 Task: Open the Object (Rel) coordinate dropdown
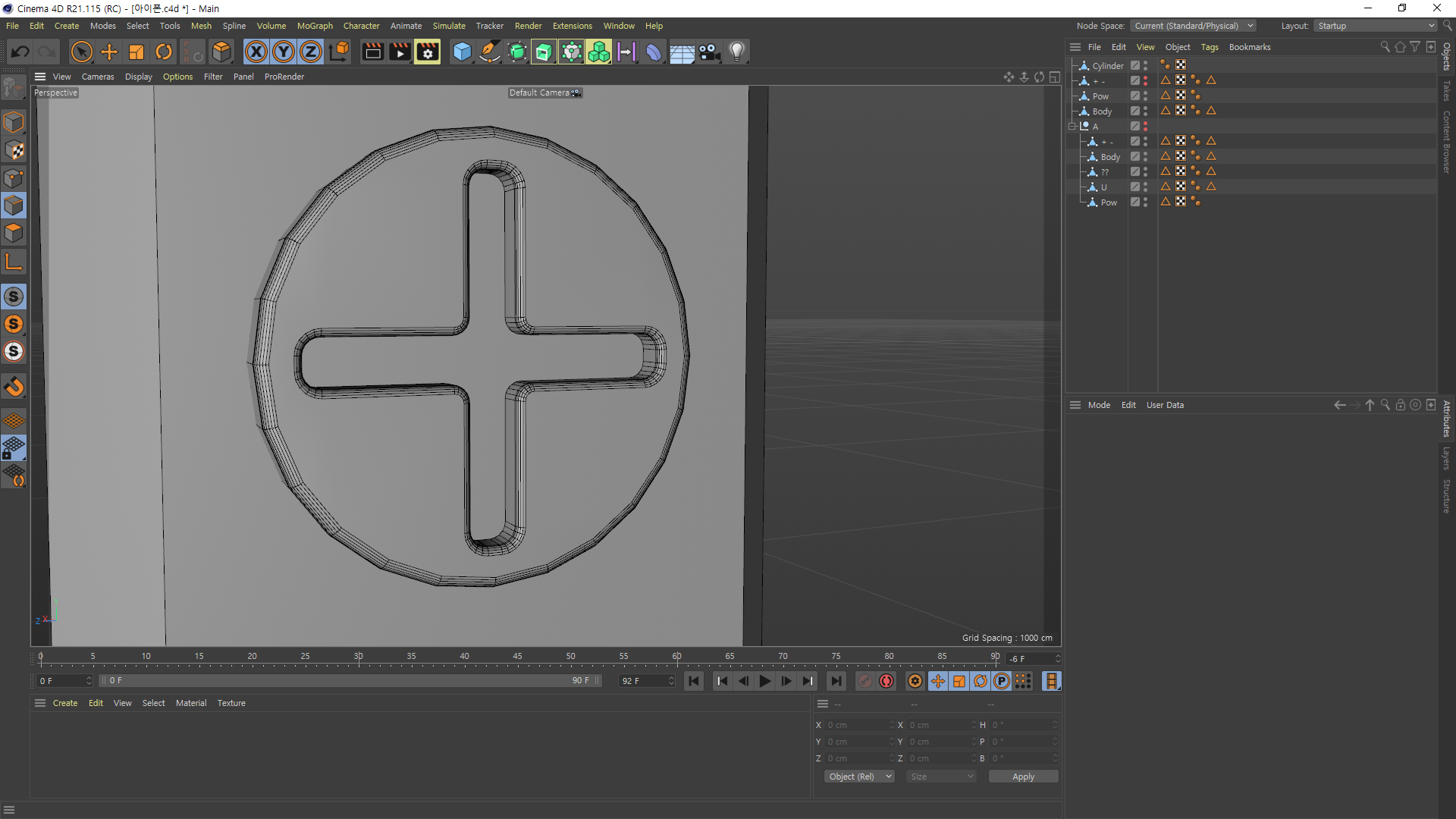tap(859, 777)
